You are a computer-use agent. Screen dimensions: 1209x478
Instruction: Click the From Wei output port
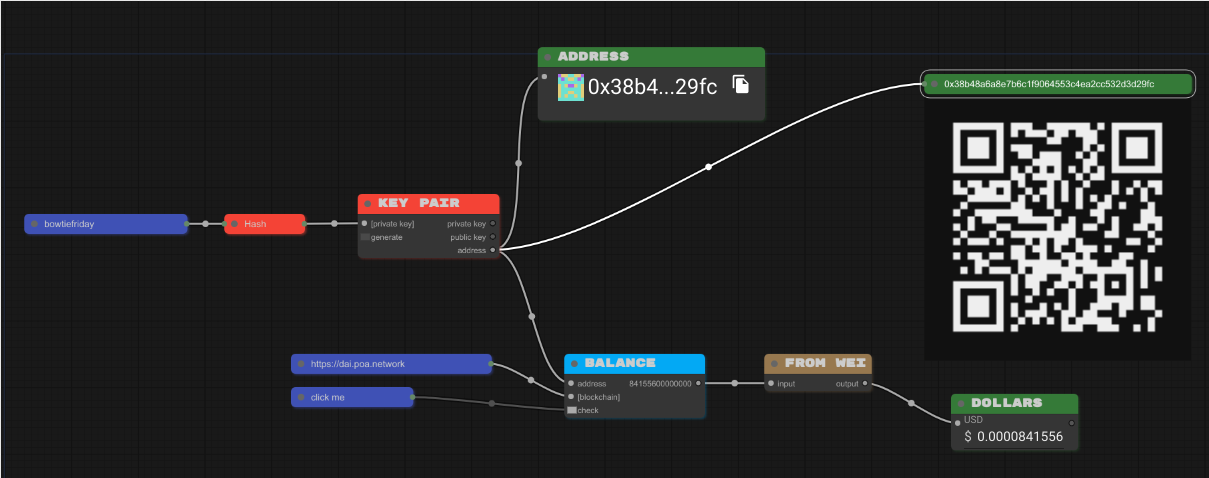[x=865, y=383]
